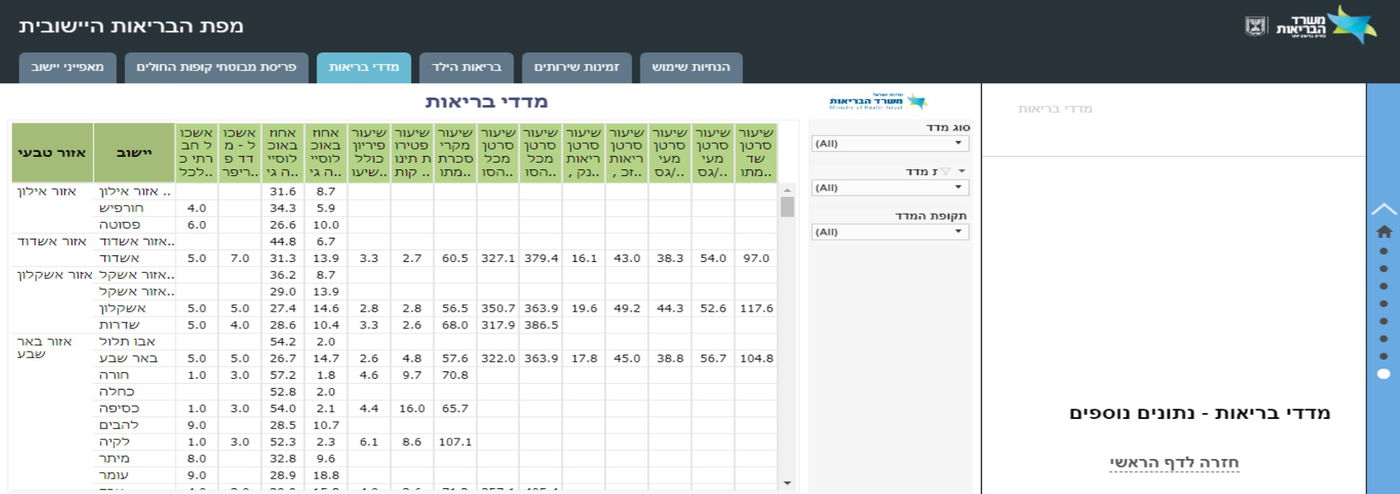This screenshot has height=494, width=1400.
Task: Click the table scrollbar up arrow
Action: [x=787, y=189]
